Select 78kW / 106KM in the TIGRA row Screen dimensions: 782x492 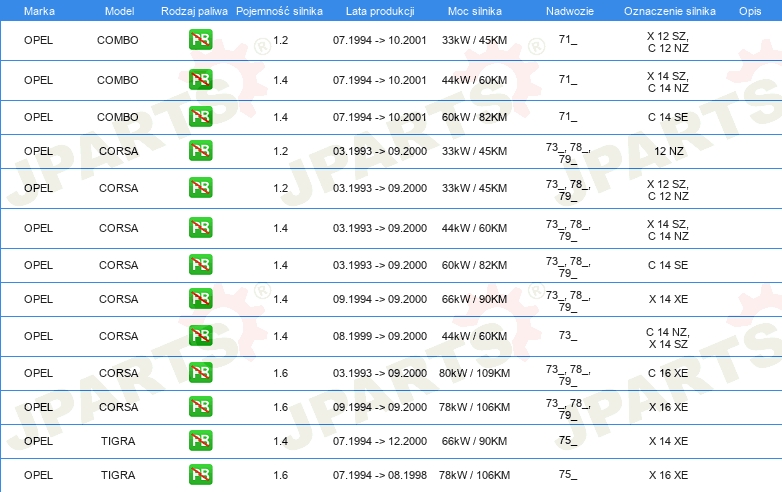pos(474,475)
